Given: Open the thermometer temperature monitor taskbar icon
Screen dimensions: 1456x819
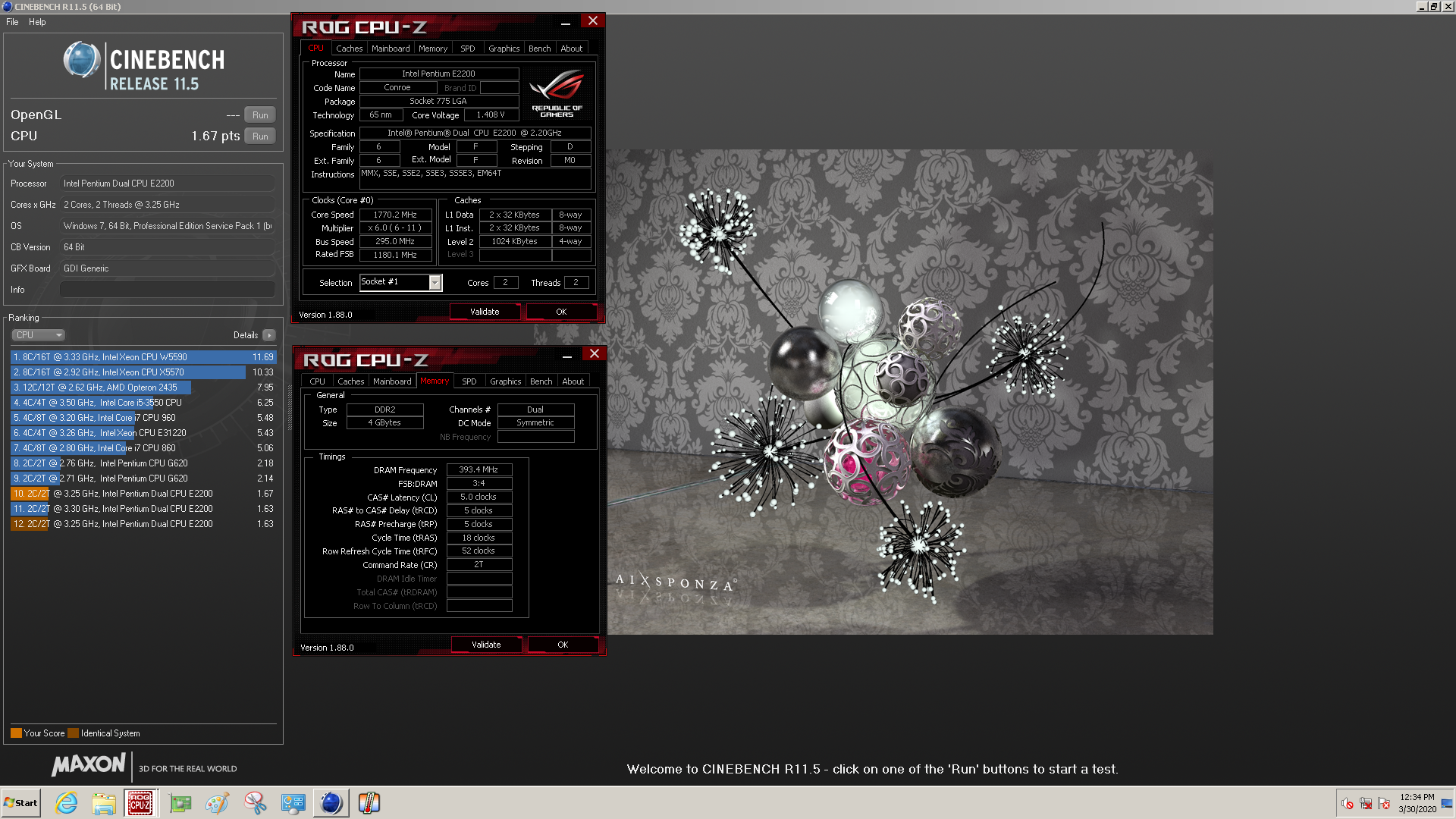Looking at the screenshot, I should click(x=369, y=802).
